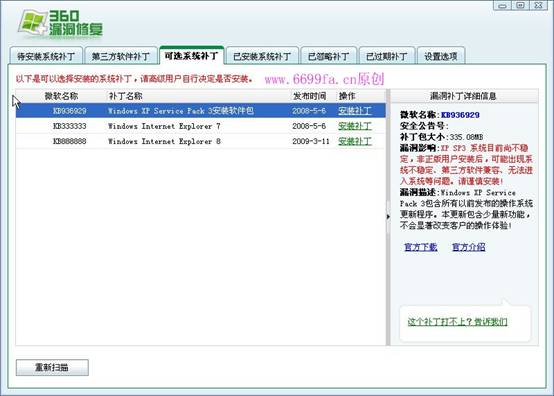Open 设置选项 tab
554x396 pixels.
pos(441,56)
